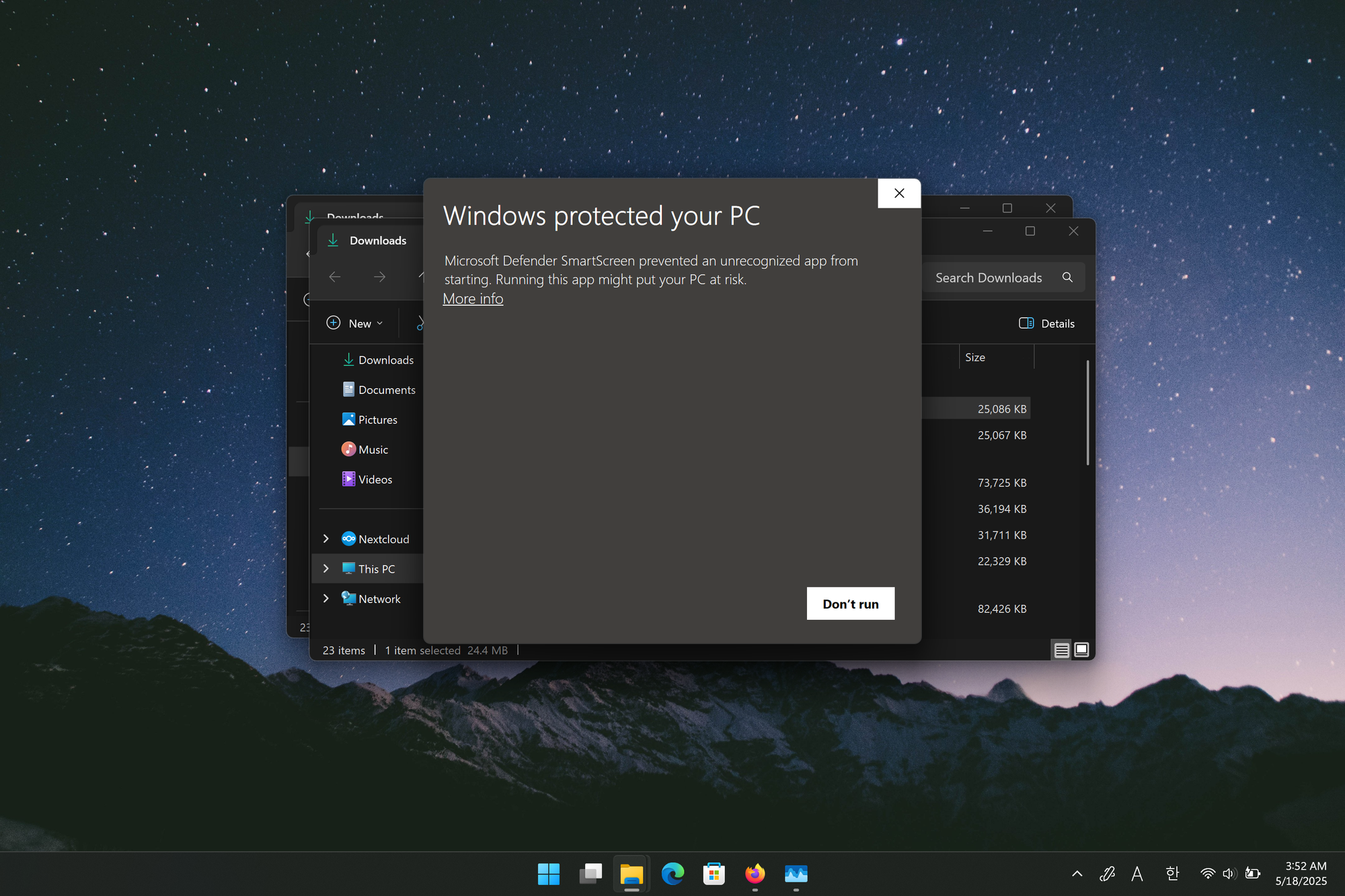
Task: Expand the This PC tree node
Action: 326,569
